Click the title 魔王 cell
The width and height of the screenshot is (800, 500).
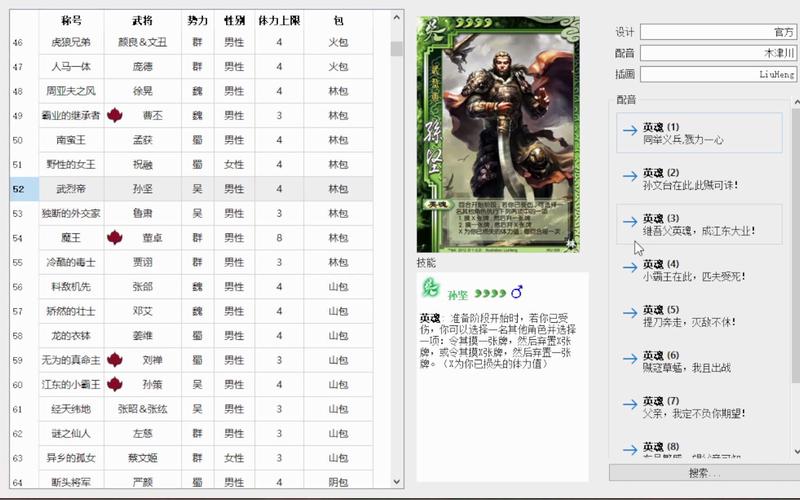coord(71,238)
